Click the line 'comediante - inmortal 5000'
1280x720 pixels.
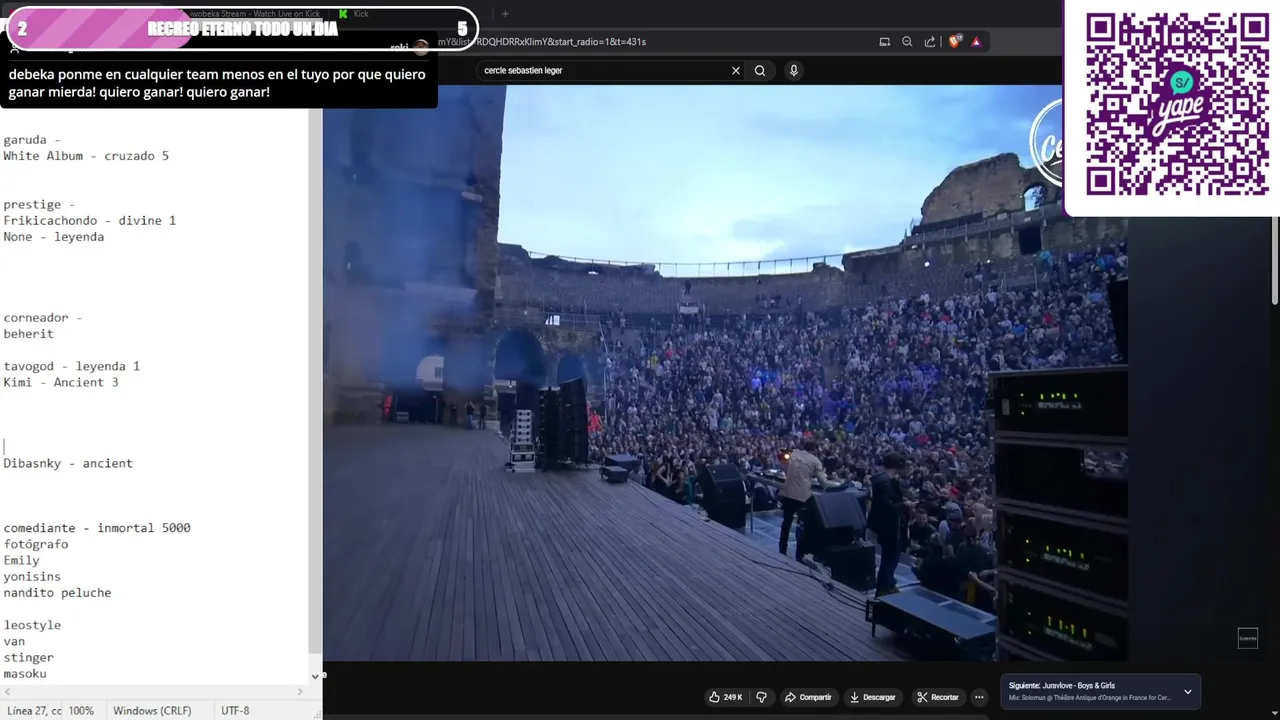pyautogui.click(x=97, y=528)
